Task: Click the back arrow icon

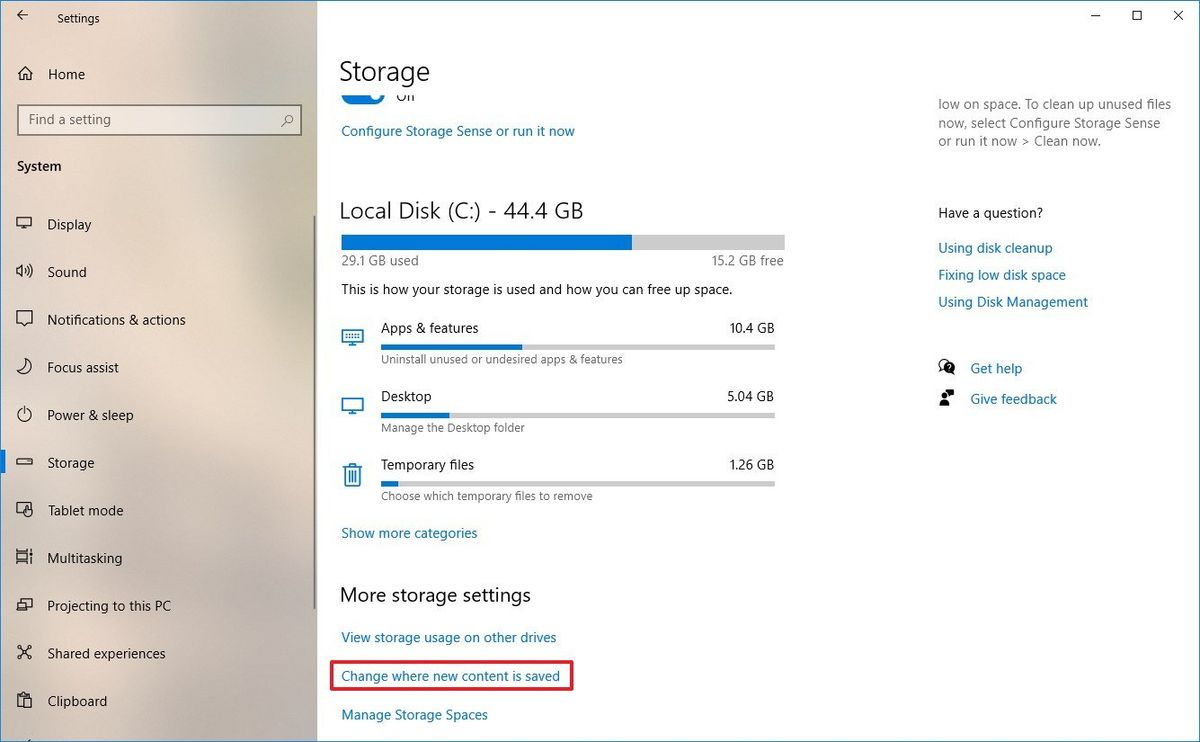Action: [22, 16]
